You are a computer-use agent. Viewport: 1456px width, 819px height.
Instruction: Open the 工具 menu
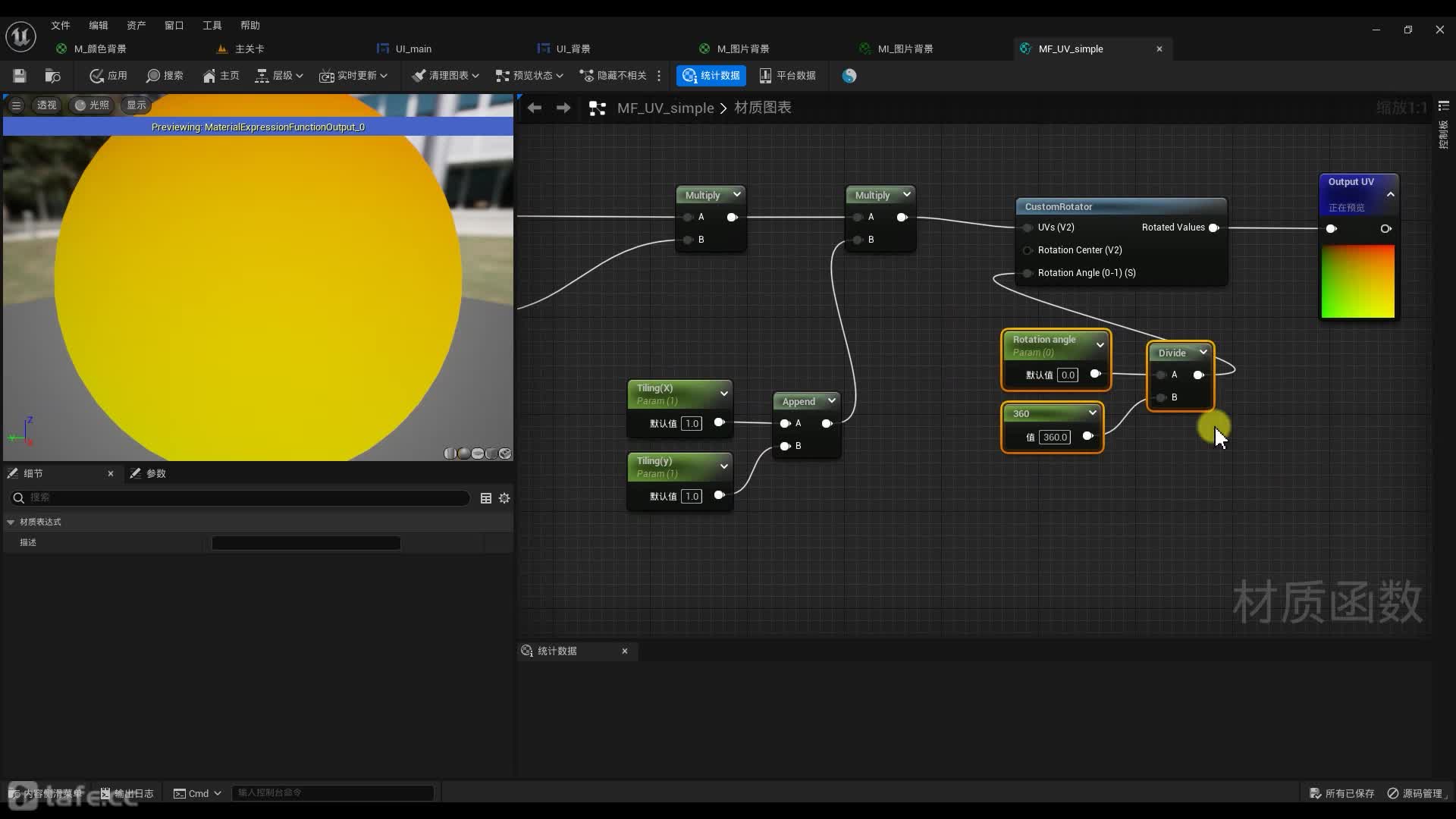pyautogui.click(x=212, y=26)
